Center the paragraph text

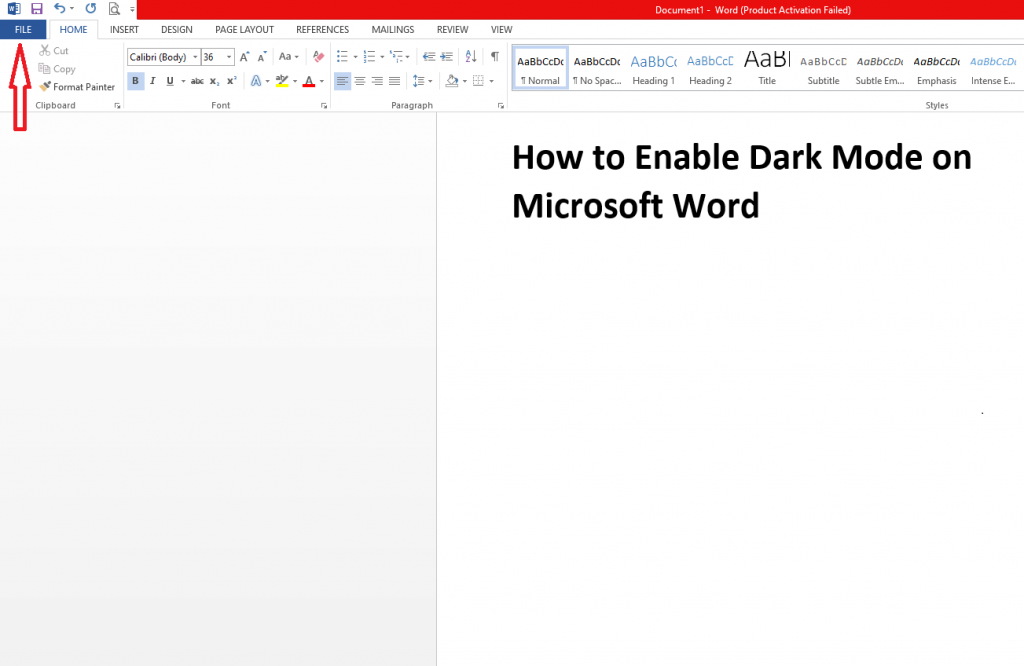click(x=360, y=81)
